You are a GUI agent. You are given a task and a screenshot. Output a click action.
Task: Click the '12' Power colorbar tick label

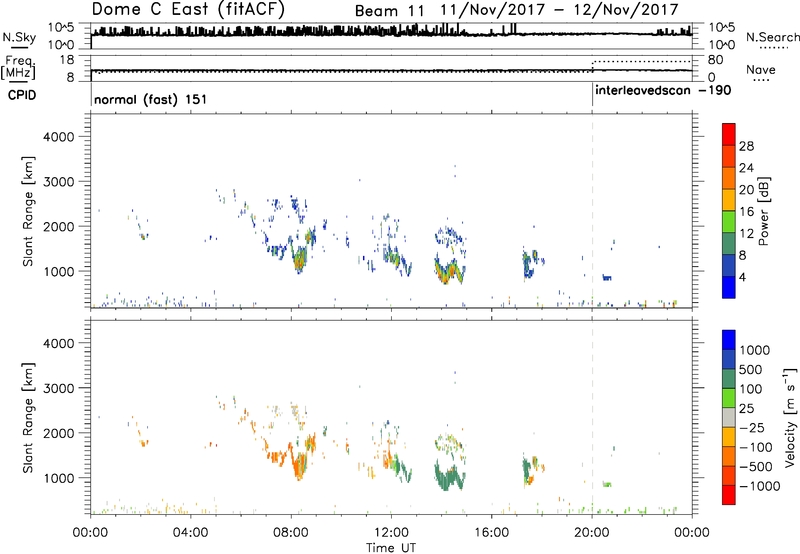point(746,234)
